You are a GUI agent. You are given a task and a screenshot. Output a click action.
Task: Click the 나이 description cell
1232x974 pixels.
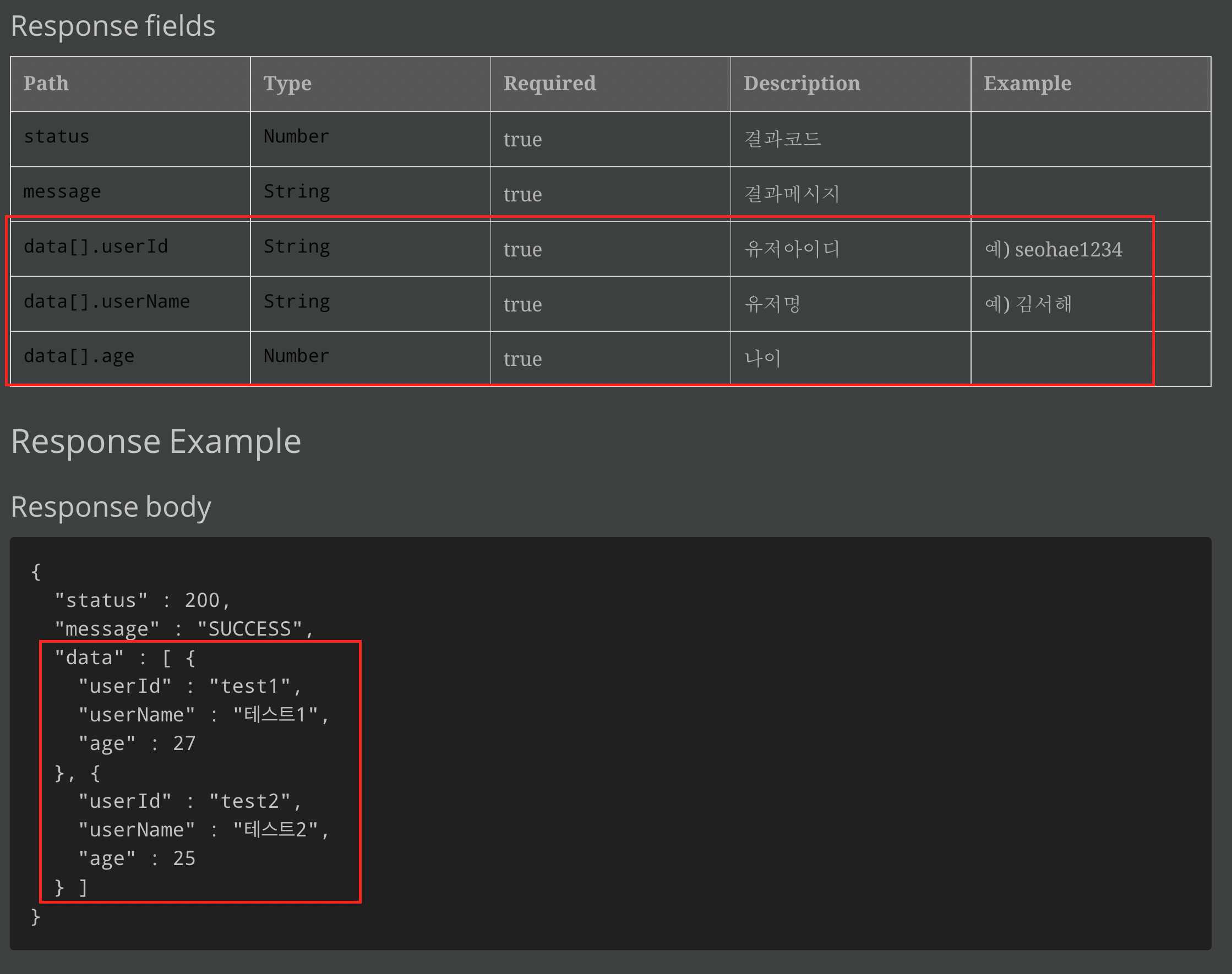click(762, 359)
